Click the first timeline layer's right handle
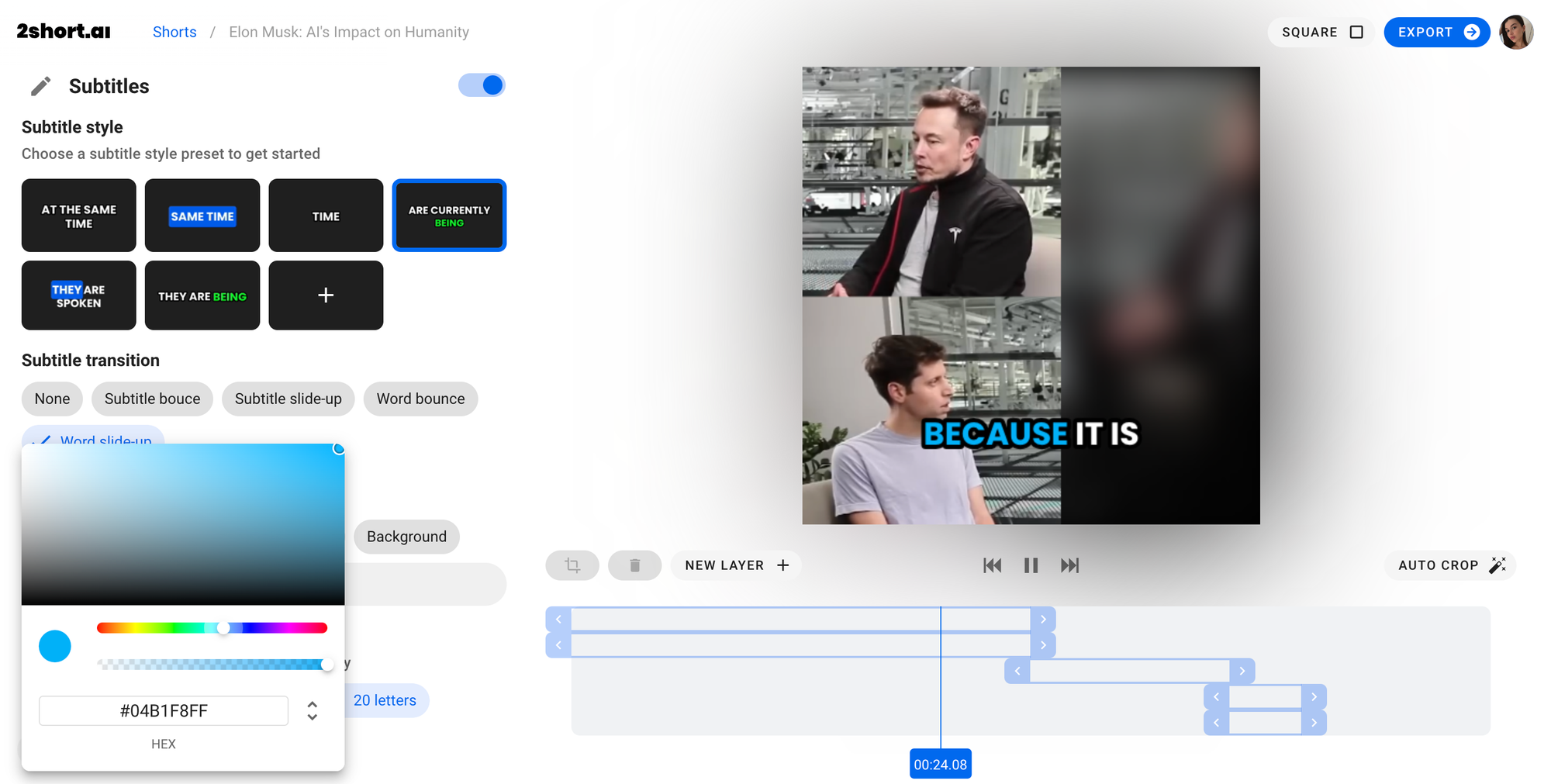The width and height of the screenshot is (1551, 784). click(x=1043, y=619)
